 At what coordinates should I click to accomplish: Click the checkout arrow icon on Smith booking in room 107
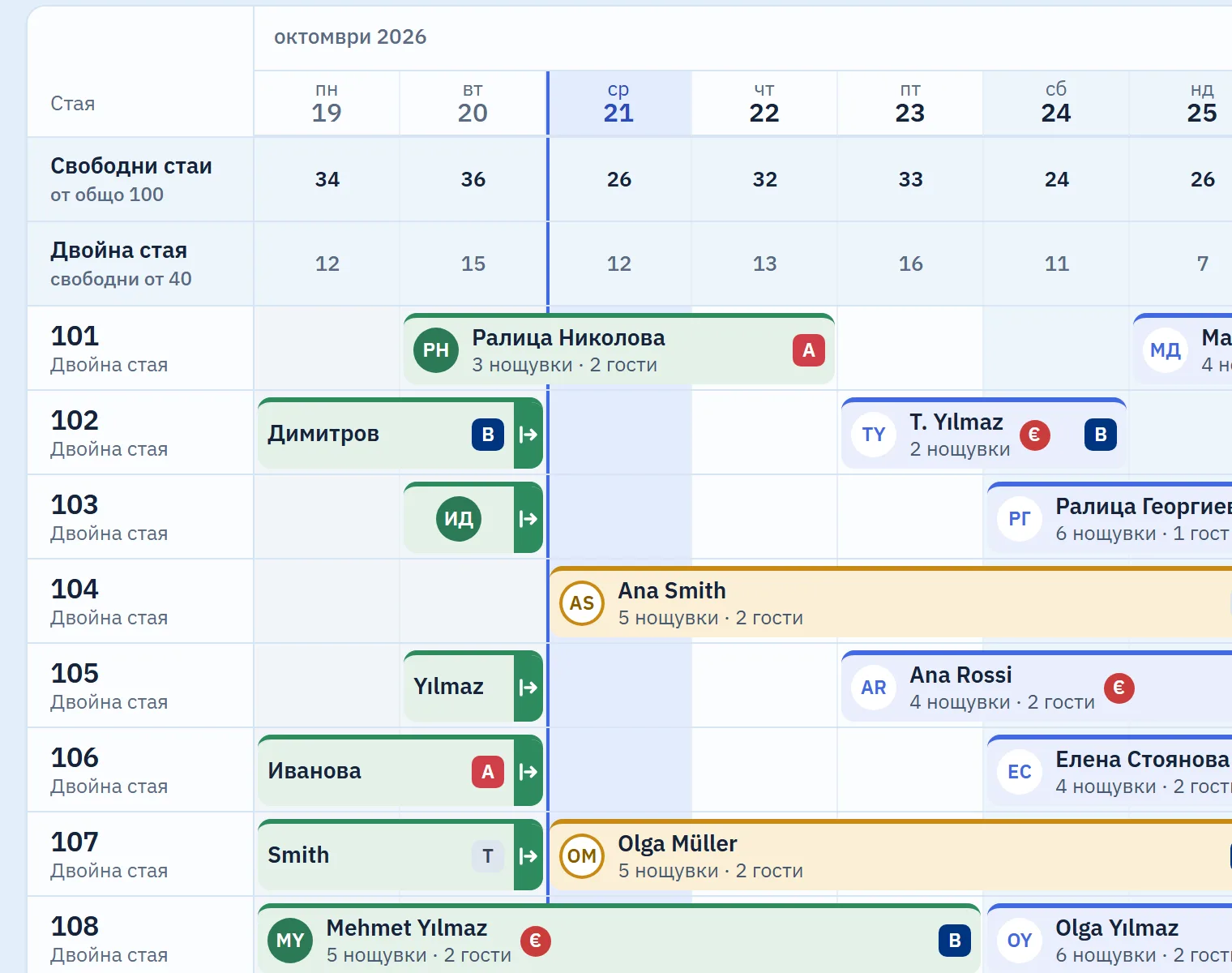[528, 856]
